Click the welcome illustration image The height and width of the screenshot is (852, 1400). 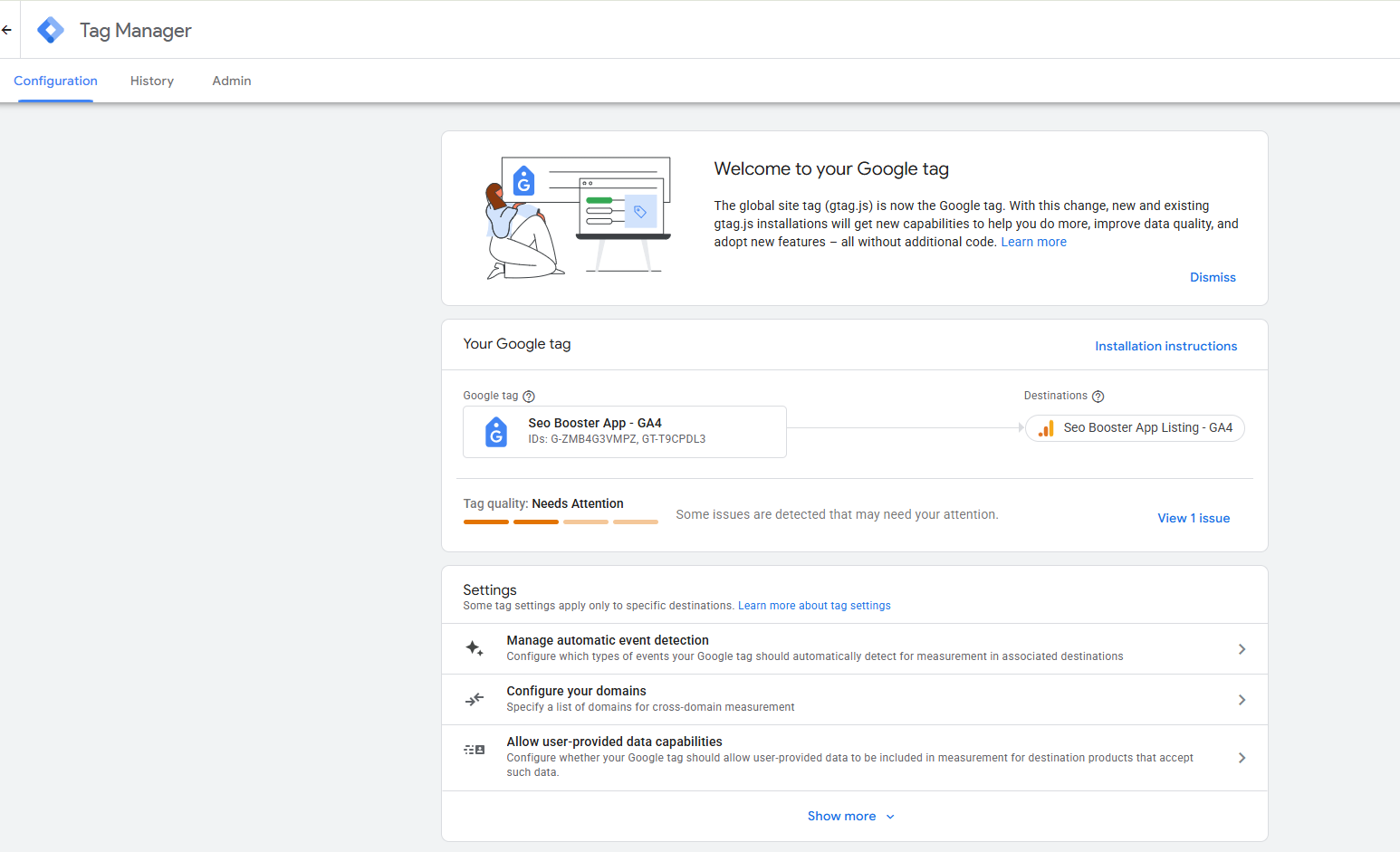[578, 217]
